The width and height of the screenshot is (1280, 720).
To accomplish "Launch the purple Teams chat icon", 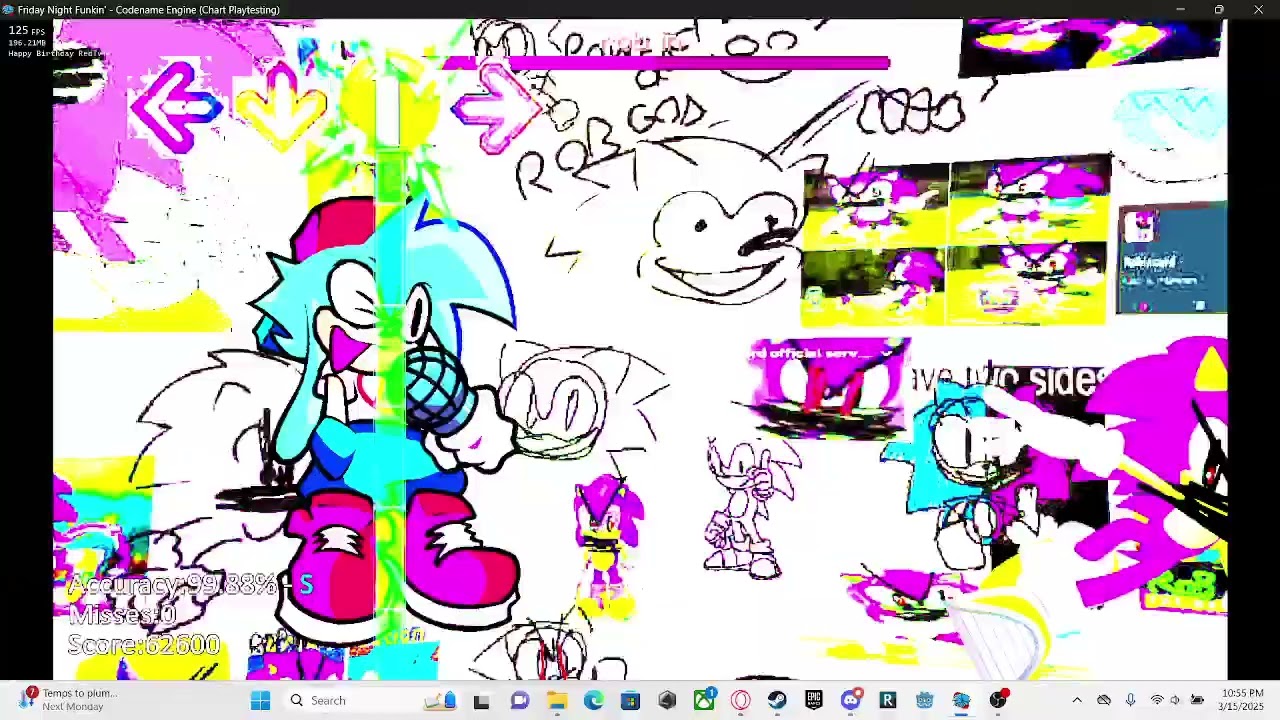I will (519, 700).
